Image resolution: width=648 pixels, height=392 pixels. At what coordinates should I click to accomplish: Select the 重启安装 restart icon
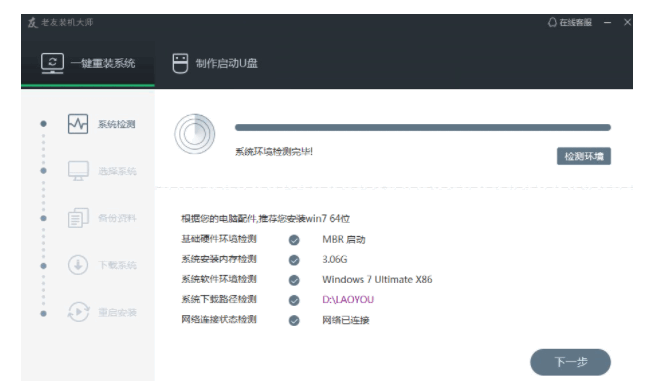[78, 312]
